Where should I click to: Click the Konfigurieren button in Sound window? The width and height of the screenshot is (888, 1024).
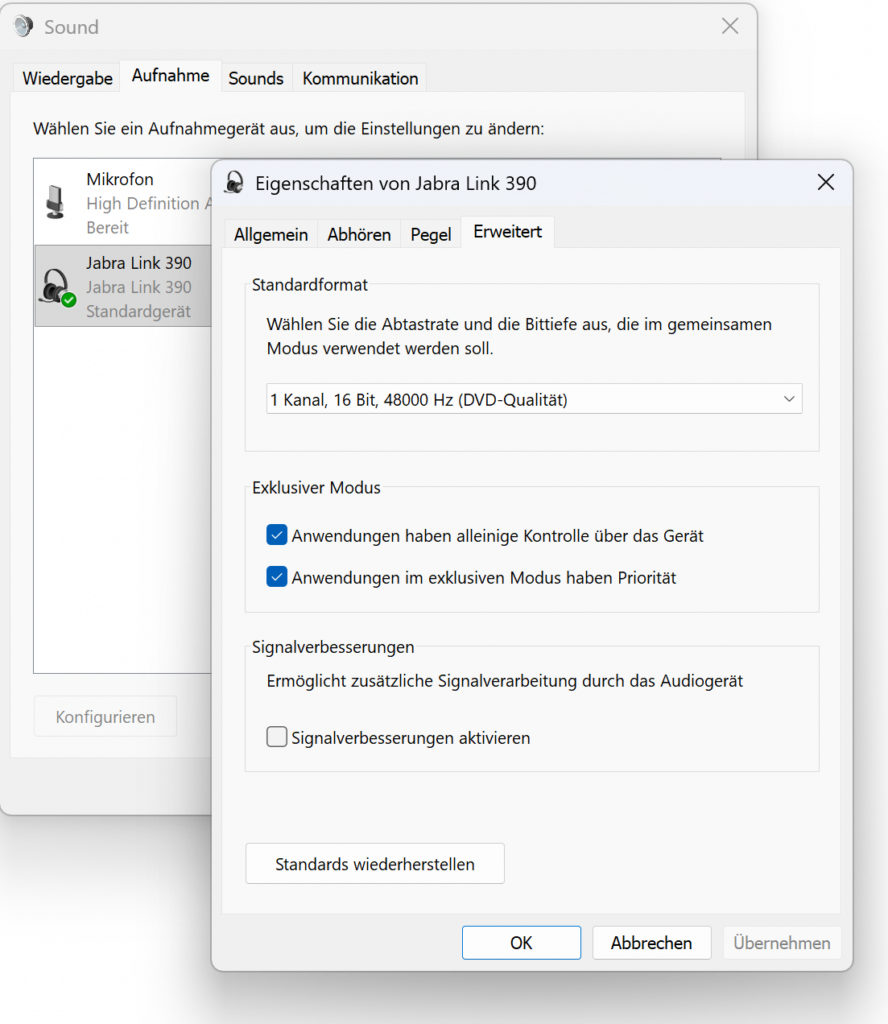pyautogui.click(x=105, y=716)
